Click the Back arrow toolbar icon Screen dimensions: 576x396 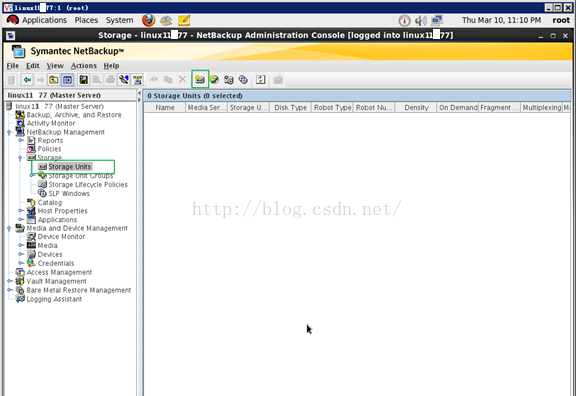pyautogui.click(x=27, y=80)
